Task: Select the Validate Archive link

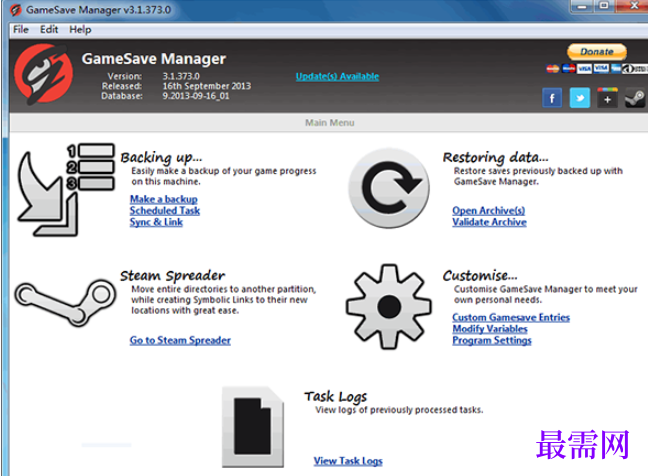Action: tap(489, 222)
